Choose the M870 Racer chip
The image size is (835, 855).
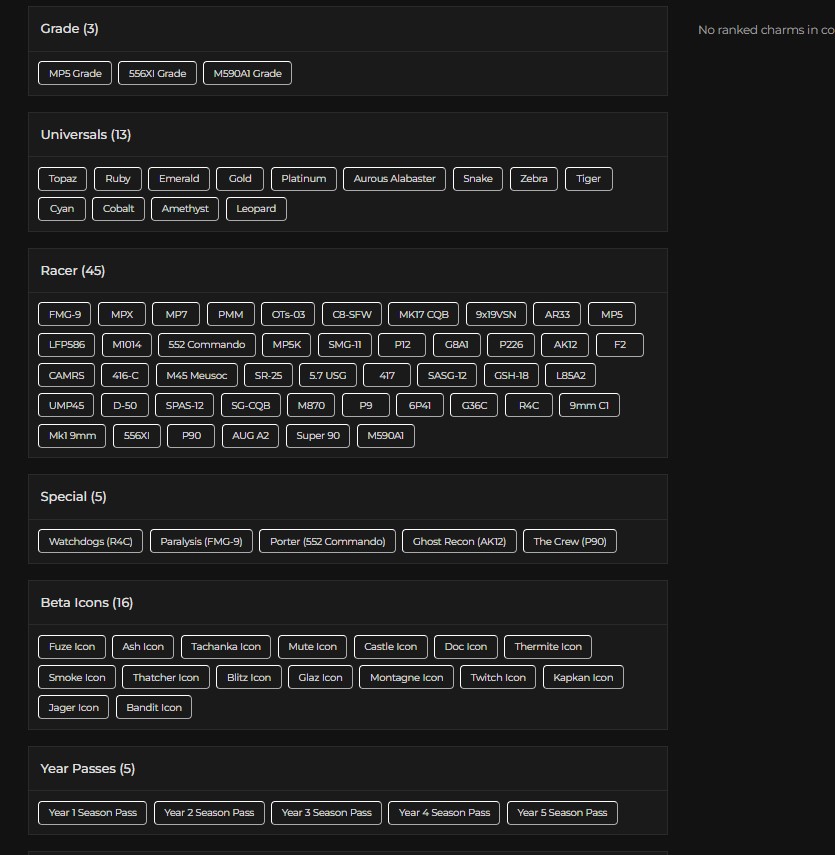point(311,405)
